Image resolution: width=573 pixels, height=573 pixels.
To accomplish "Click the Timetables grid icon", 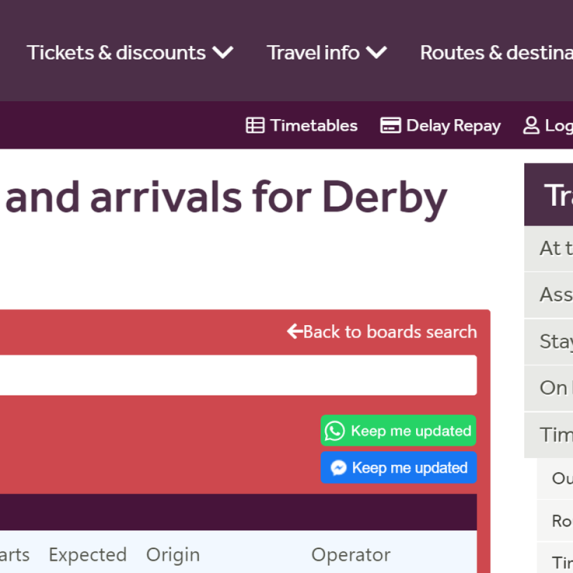I will pos(255,125).
